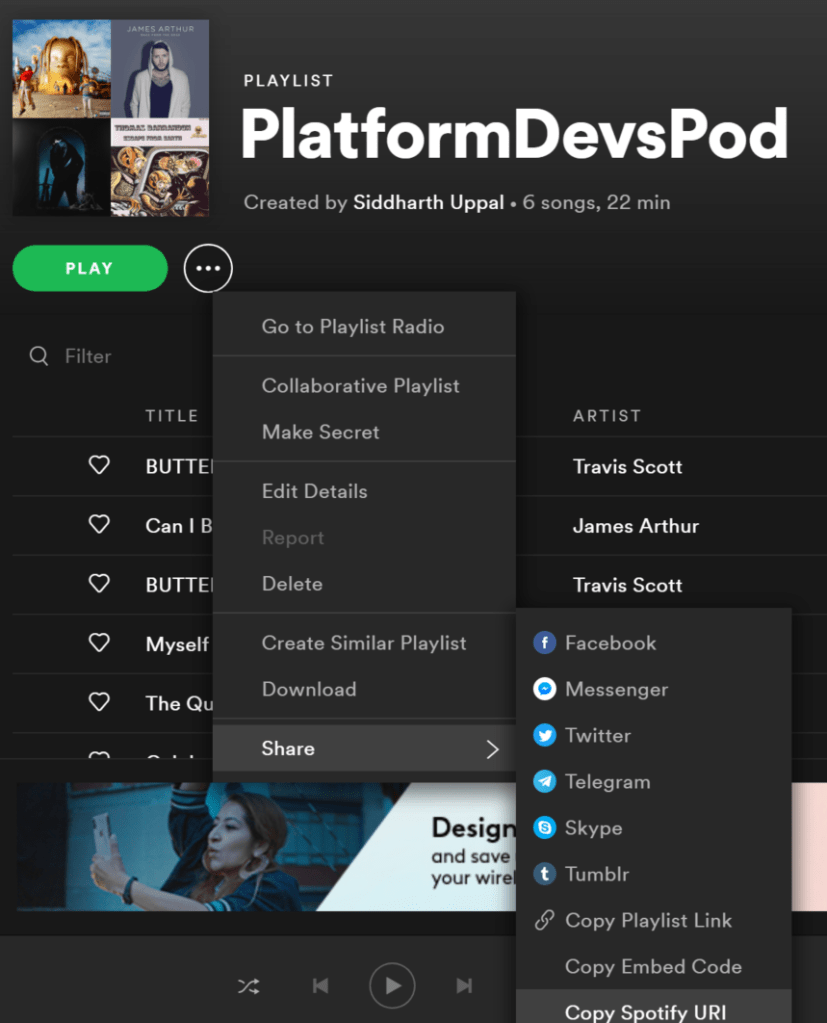
Task: Click the Tumblr share icon
Action: coord(544,874)
